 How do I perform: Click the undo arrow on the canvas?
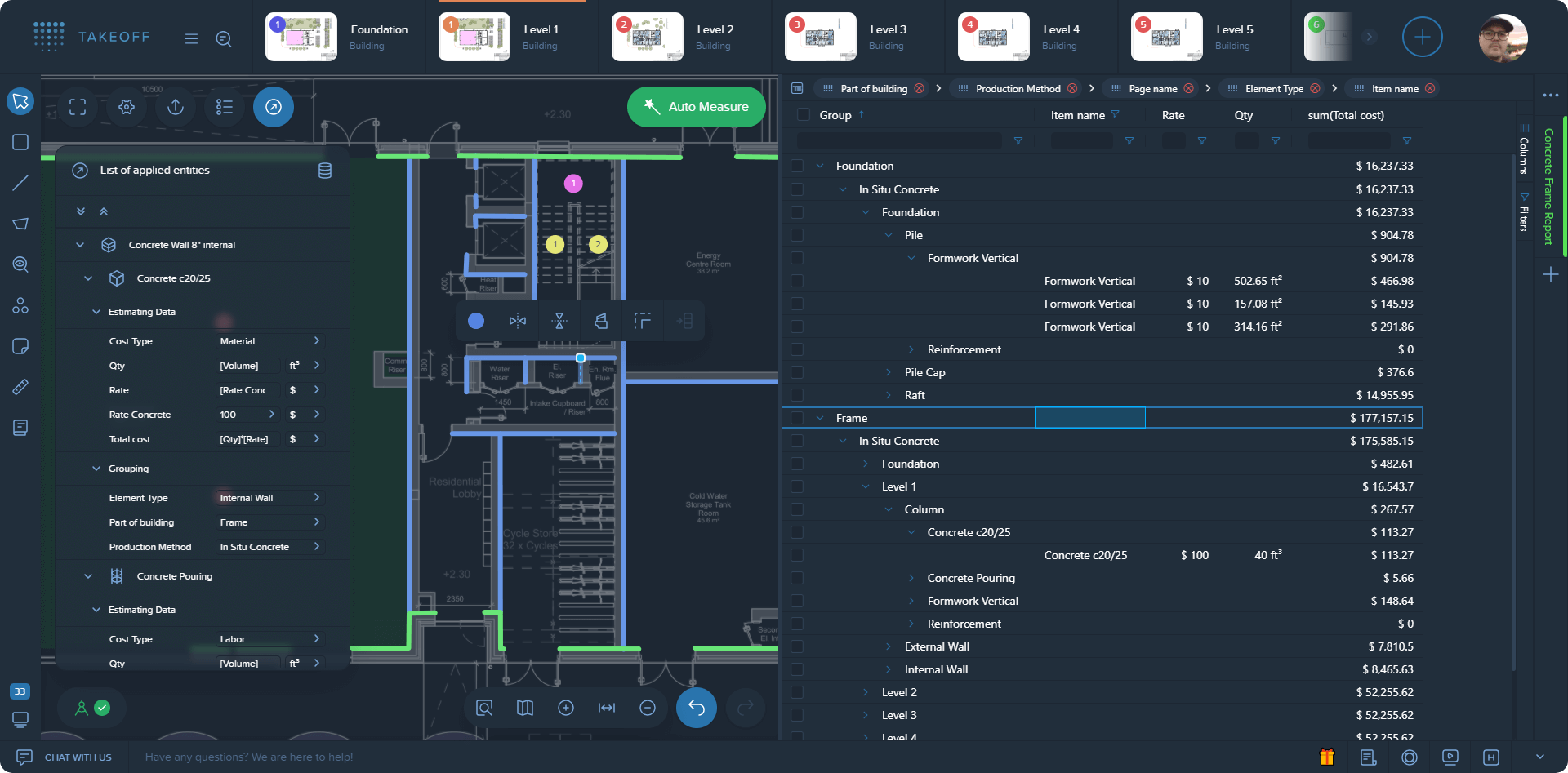coord(696,708)
